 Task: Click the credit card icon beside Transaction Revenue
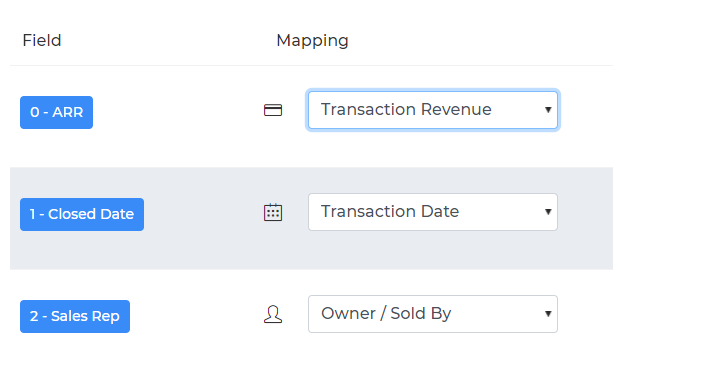point(273,110)
